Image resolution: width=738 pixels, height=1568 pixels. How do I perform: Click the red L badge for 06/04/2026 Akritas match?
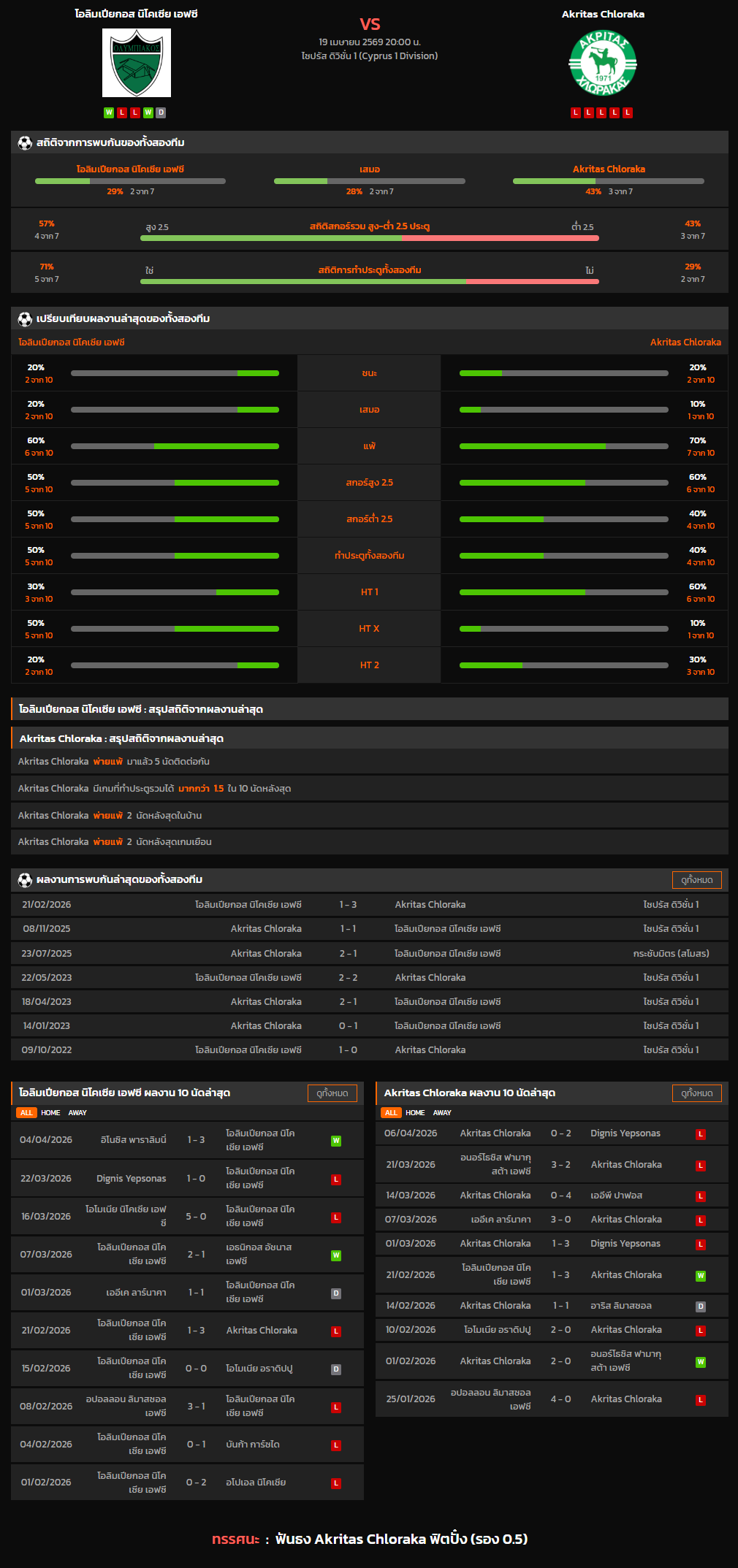click(x=700, y=1133)
